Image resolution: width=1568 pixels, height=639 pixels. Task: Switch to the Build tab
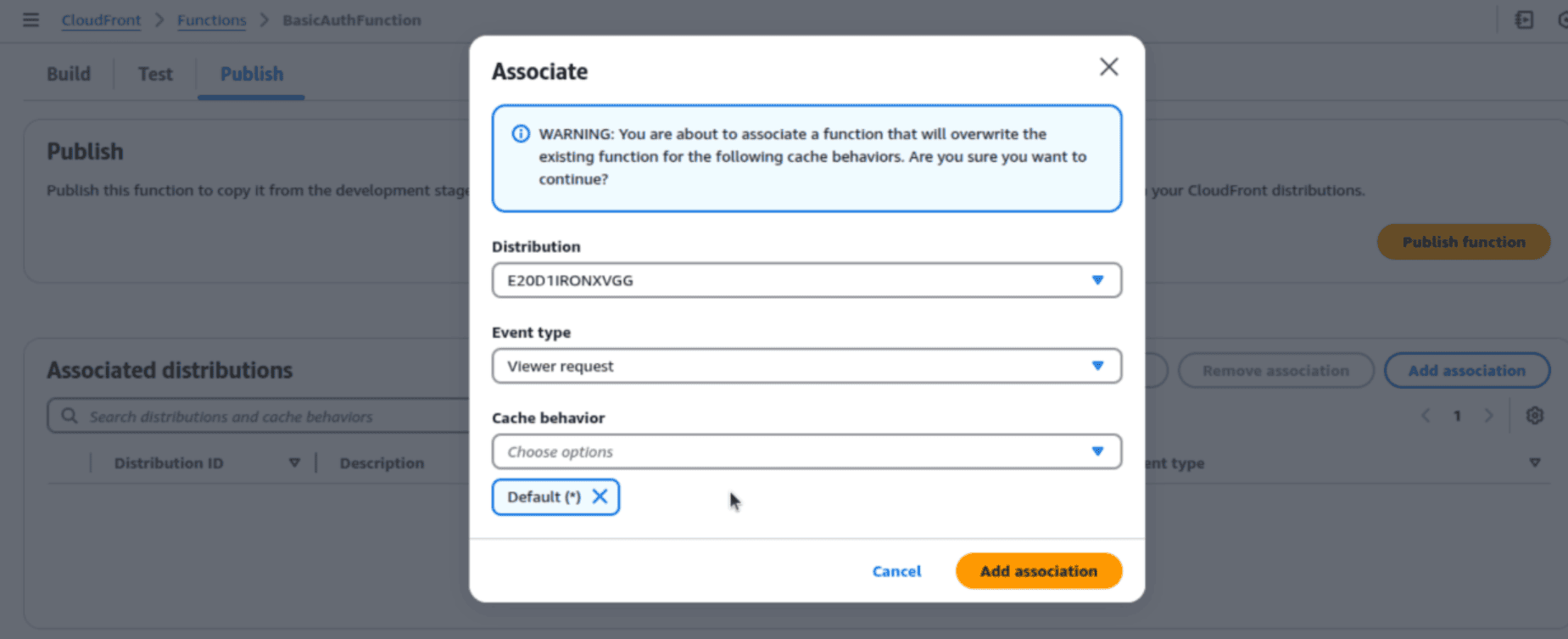pyautogui.click(x=69, y=74)
